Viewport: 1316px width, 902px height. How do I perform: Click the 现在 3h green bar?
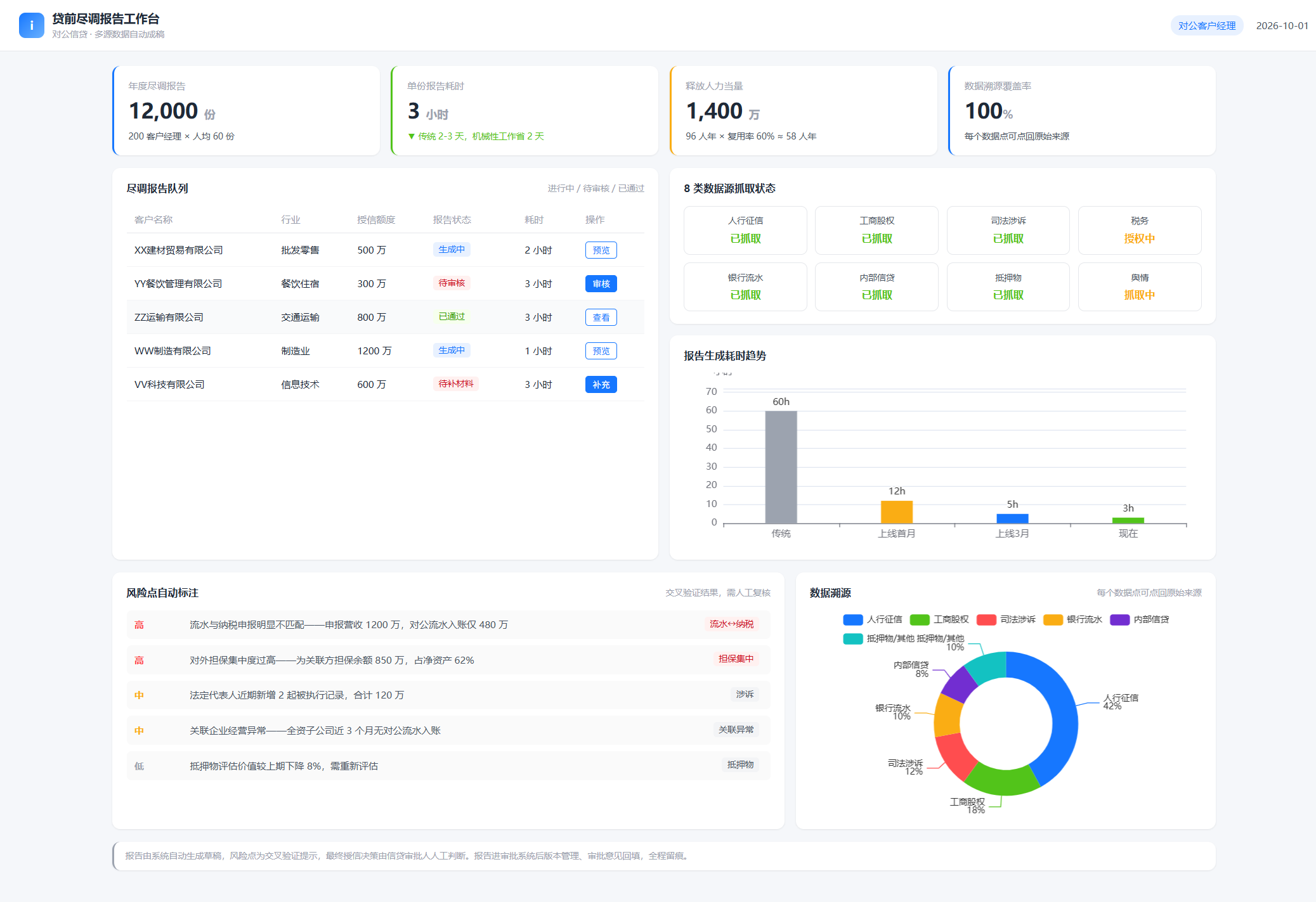(x=1128, y=520)
